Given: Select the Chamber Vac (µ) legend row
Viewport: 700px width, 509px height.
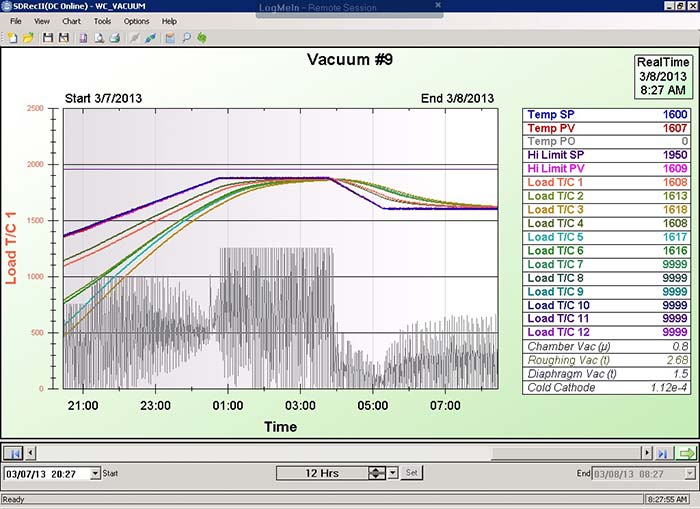Looking at the screenshot, I should pos(606,346).
